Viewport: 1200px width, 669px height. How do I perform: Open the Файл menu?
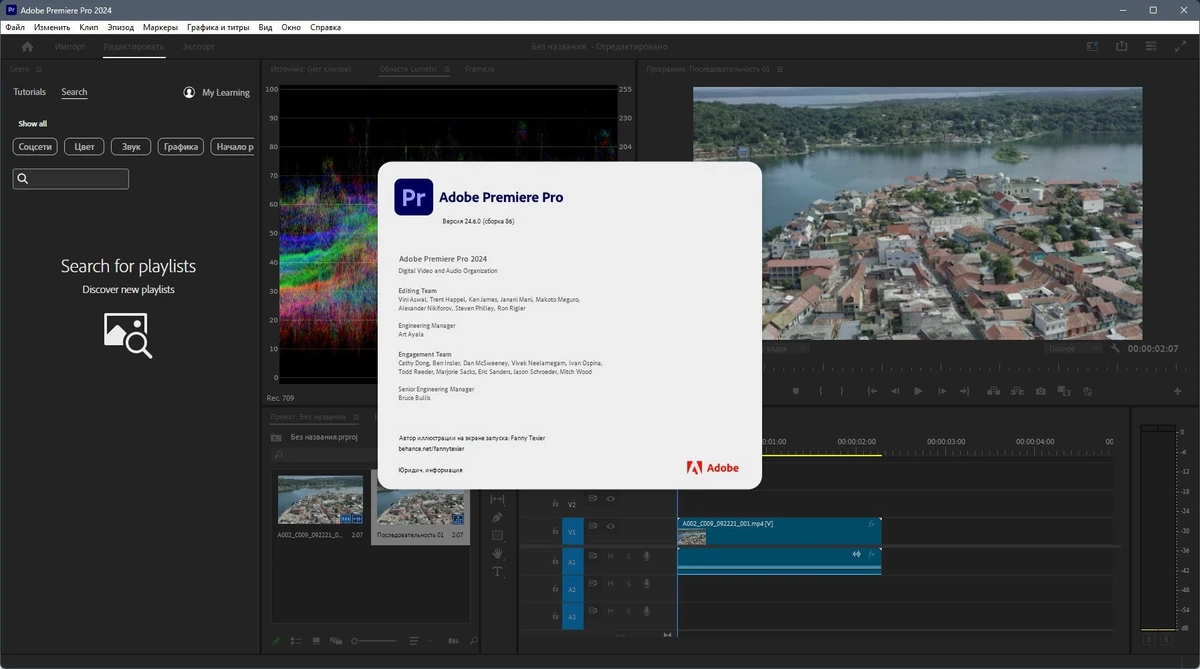pos(15,27)
